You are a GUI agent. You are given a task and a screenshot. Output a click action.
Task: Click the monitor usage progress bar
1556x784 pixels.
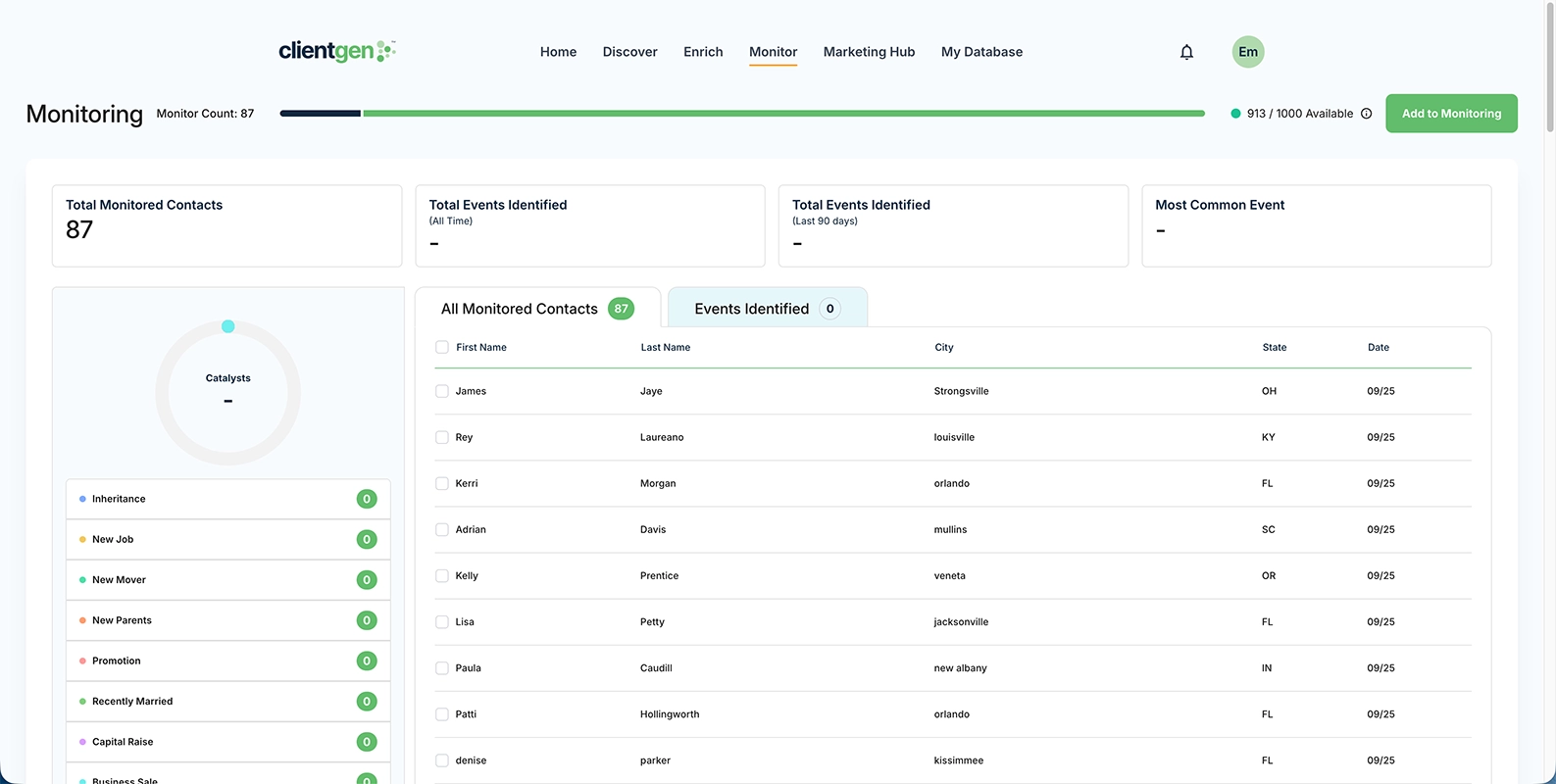click(x=741, y=114)
